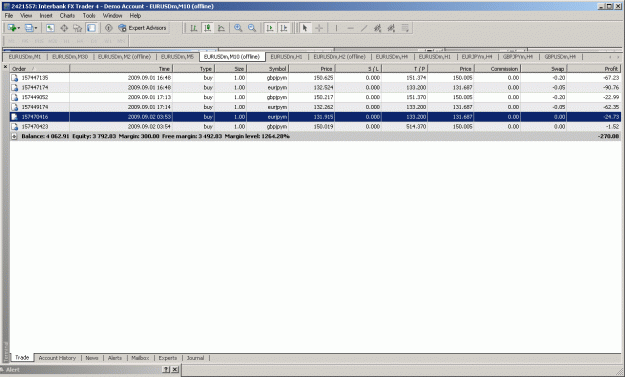Toggle the Expert Advisors button
The width and height of the screenshot is (625, 377).
142,28
